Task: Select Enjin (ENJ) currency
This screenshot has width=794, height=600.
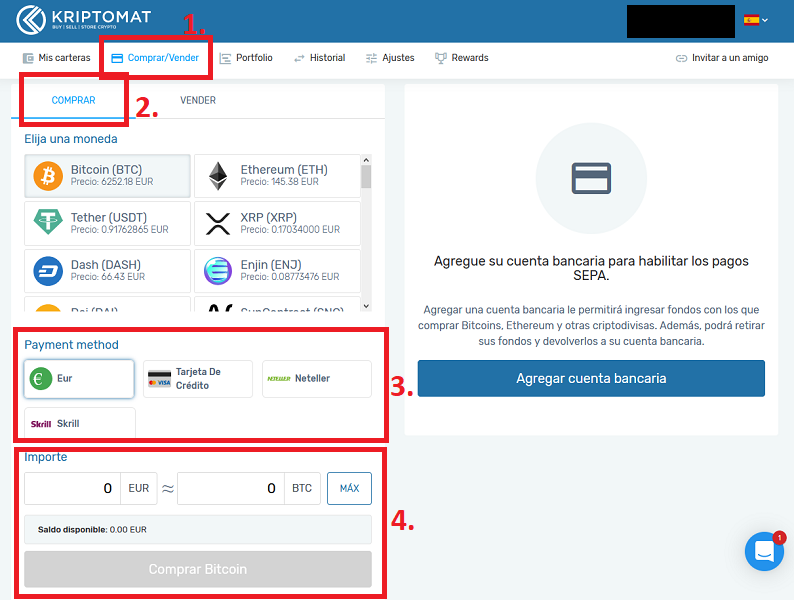Action: click(277, 271)
